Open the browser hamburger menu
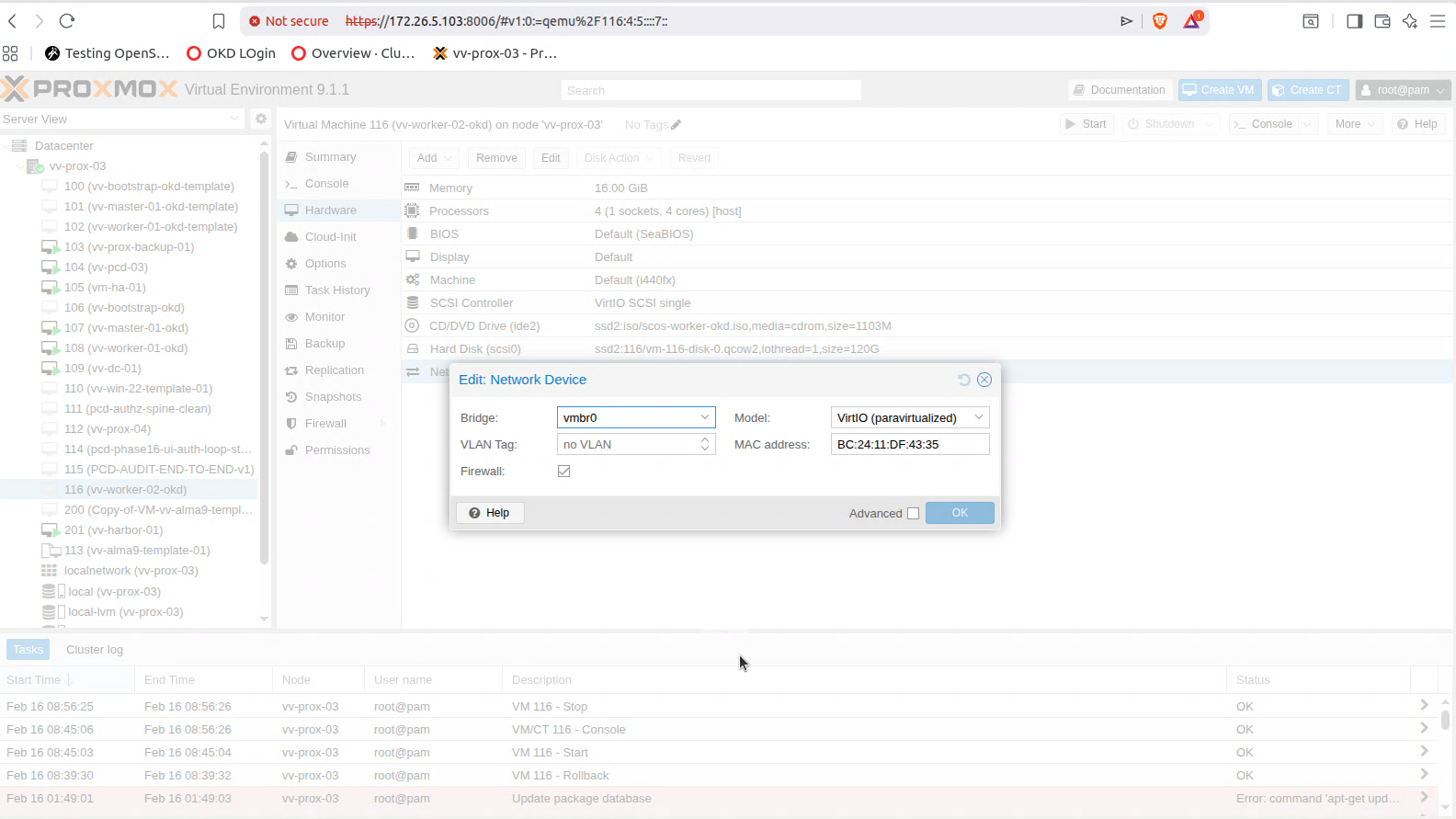 pyautogui.click(x=1438, y=21)
